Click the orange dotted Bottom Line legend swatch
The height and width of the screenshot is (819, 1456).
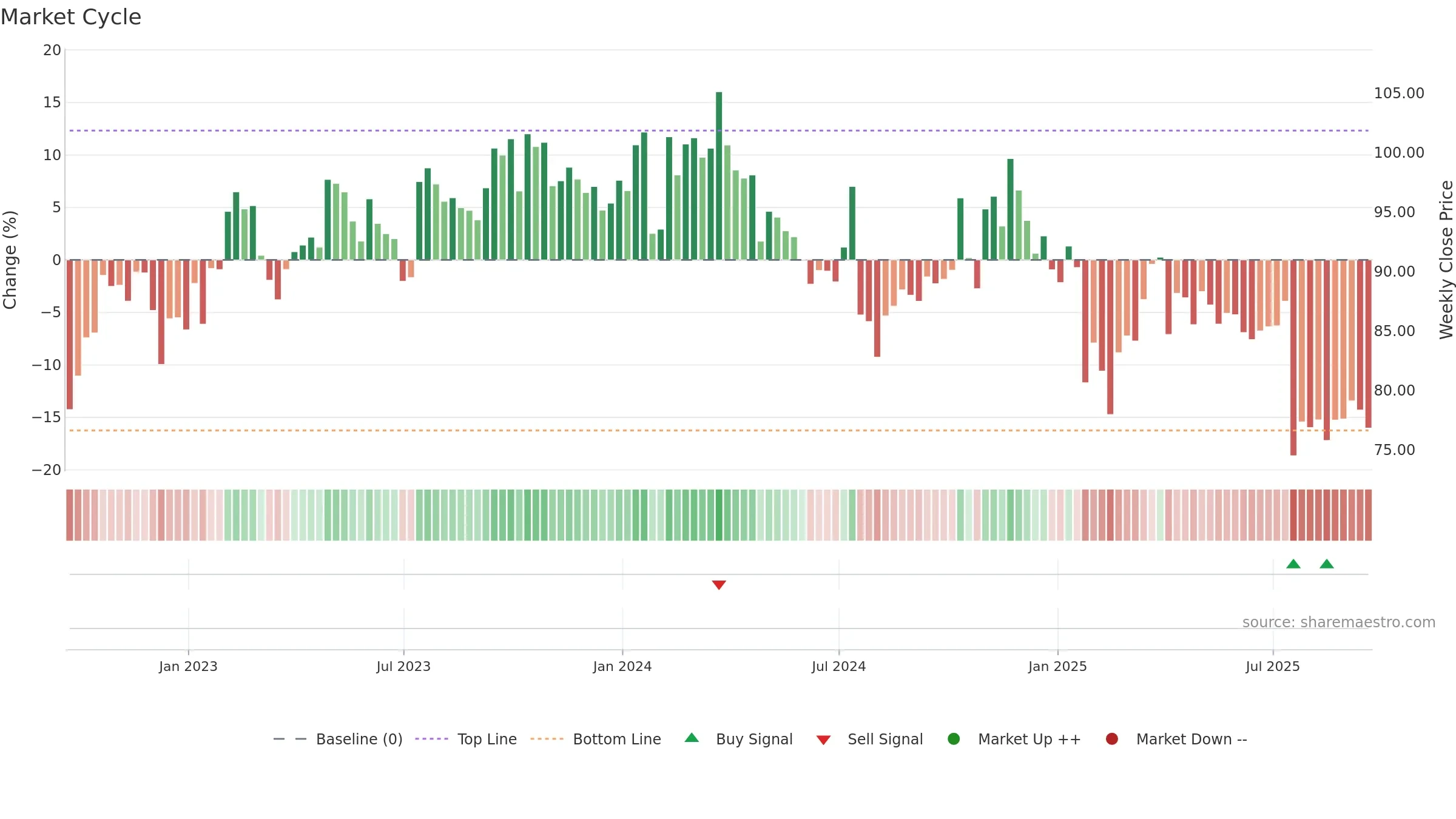pyautogui.click(x=547, y=739)
